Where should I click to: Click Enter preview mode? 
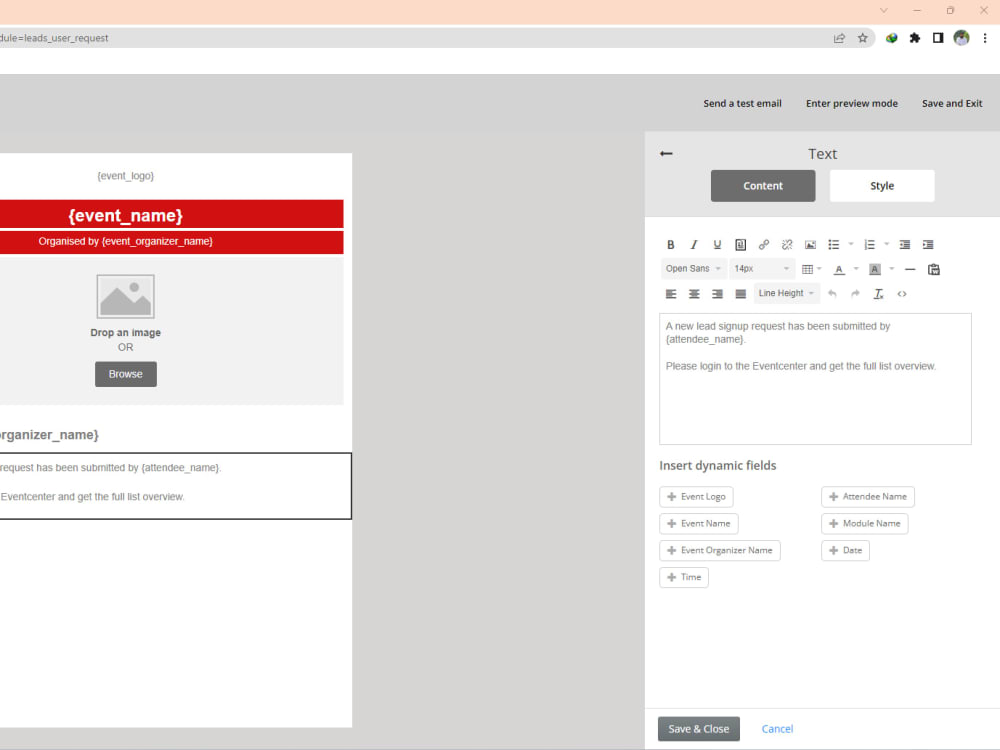pyautogui.click(x=851, y=103)
